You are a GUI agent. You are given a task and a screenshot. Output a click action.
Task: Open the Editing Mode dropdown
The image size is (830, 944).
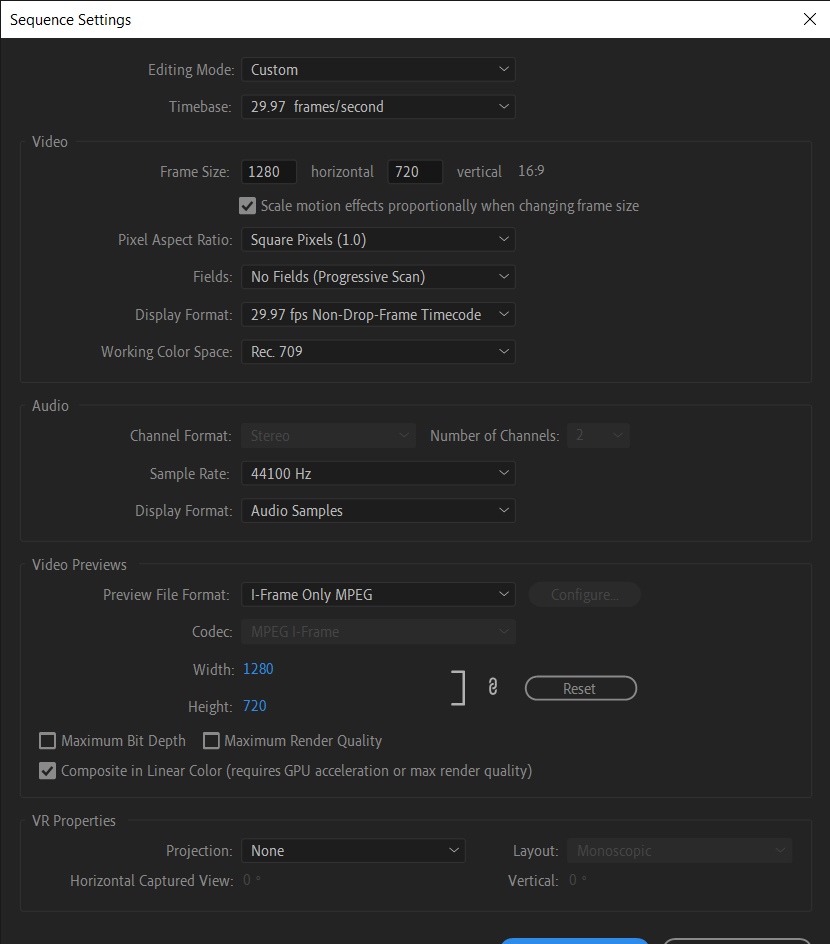click(x=378, y=70)
